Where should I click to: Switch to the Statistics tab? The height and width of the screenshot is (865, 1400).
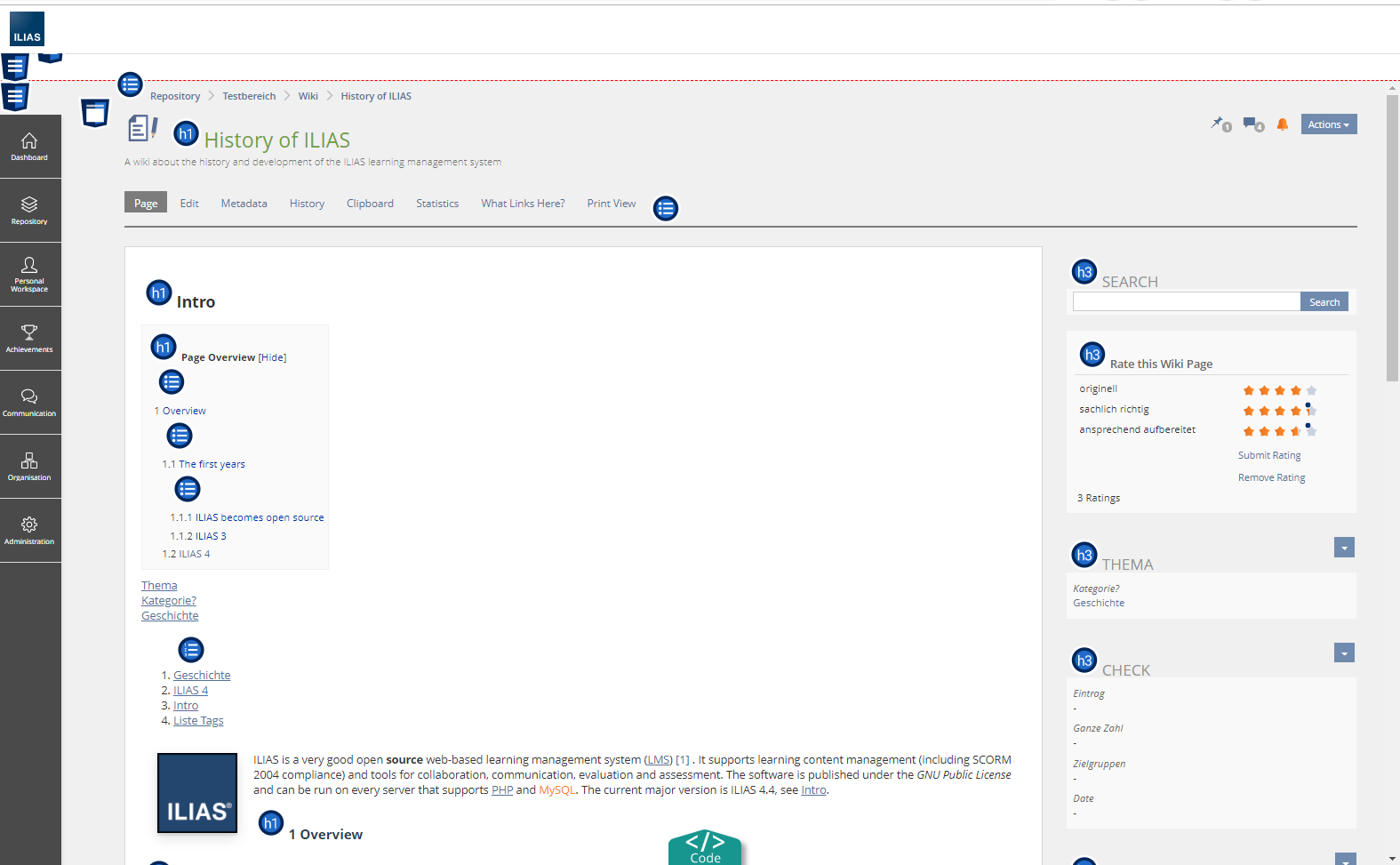[437, 204]
